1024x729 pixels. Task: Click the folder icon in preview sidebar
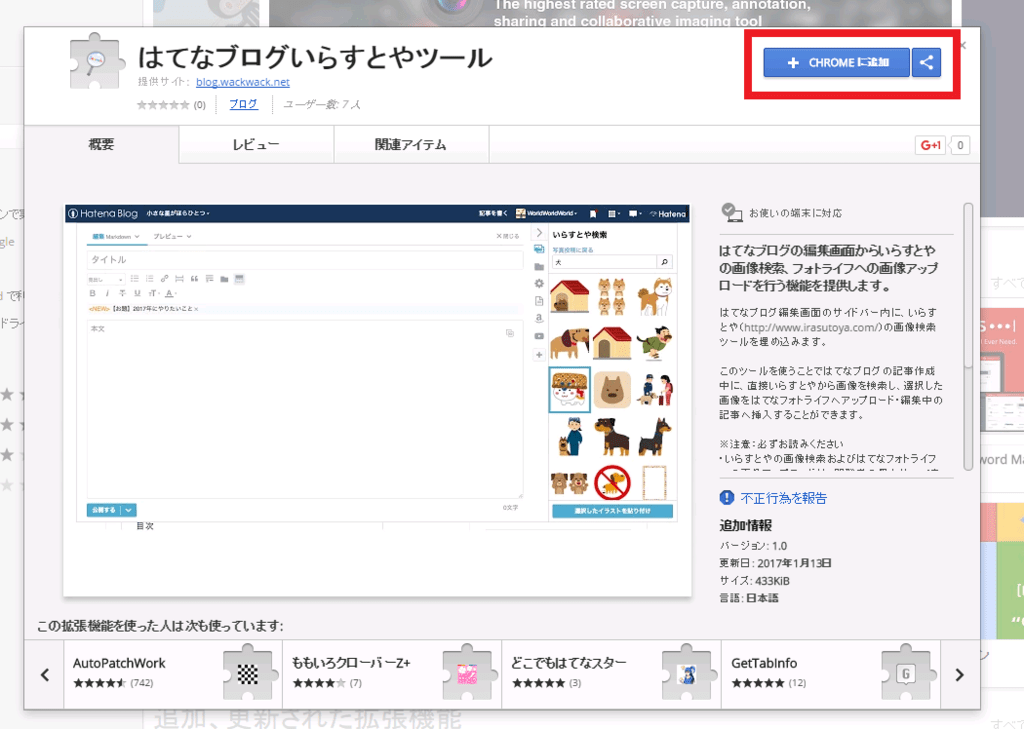(539, 267)
